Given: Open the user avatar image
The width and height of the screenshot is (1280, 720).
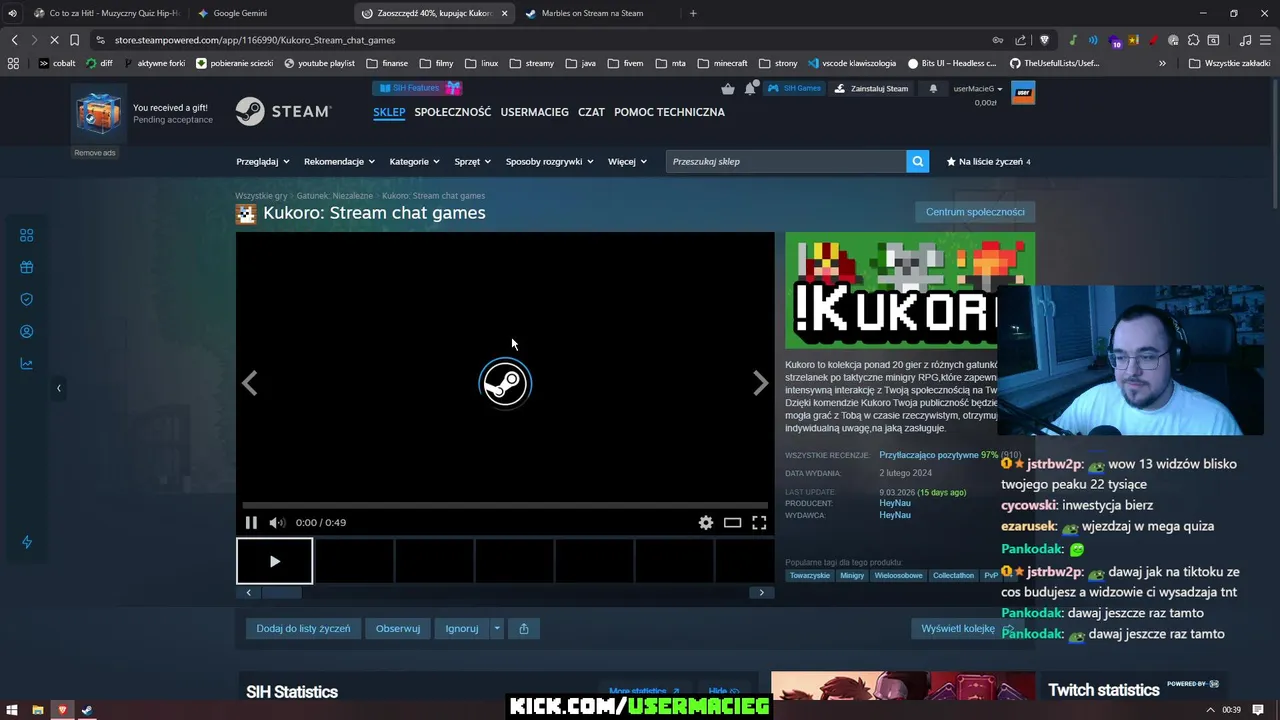Looking at the screenshot, I should point(1023,93).
